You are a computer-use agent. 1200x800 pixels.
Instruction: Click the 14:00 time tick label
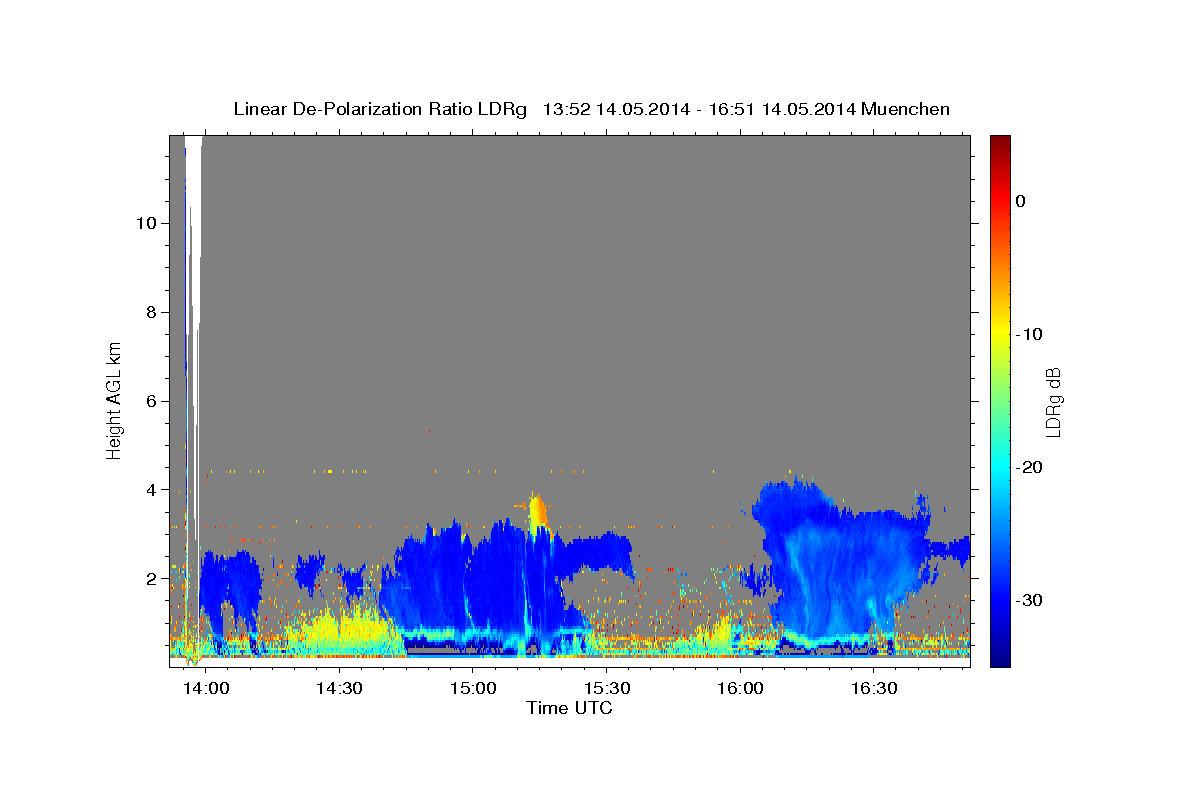208,689
